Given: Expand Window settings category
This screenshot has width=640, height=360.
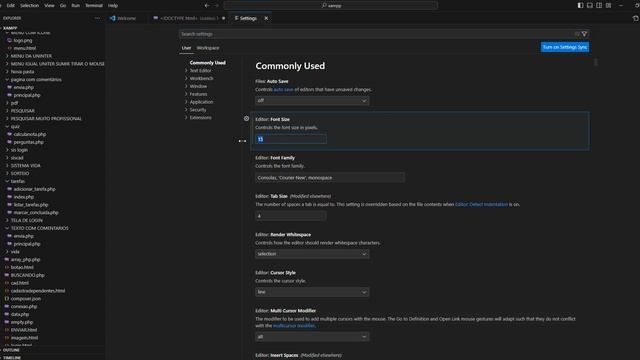Looking at the screenshot, I should pyautogui.click(x=198, y=86).
